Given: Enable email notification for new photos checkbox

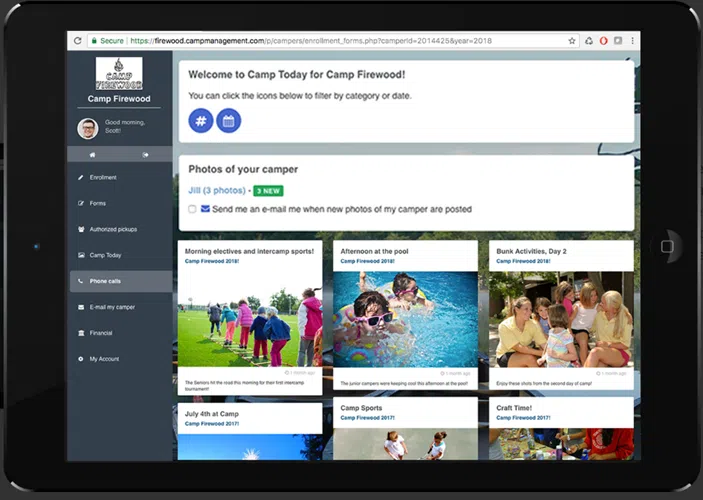Looking at the screenshot, I should click(192, 209).
